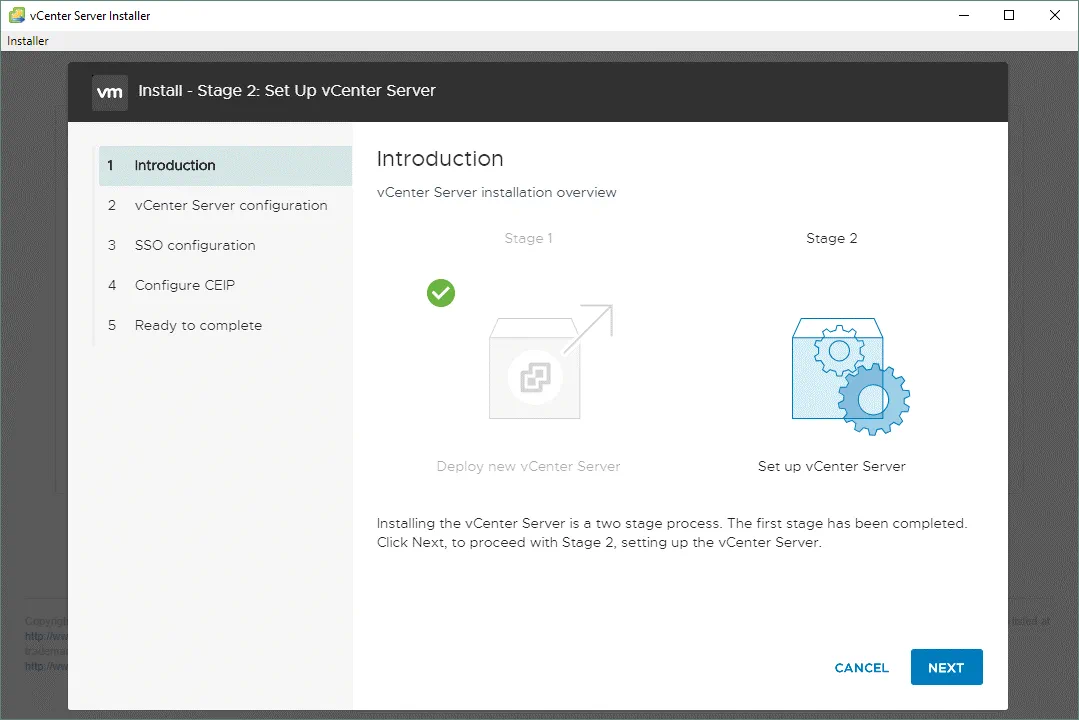Viewport: 1079px width, 720px height.
Task: Click the vCenter Server Installer title bar icon
Action: [16, 15]
